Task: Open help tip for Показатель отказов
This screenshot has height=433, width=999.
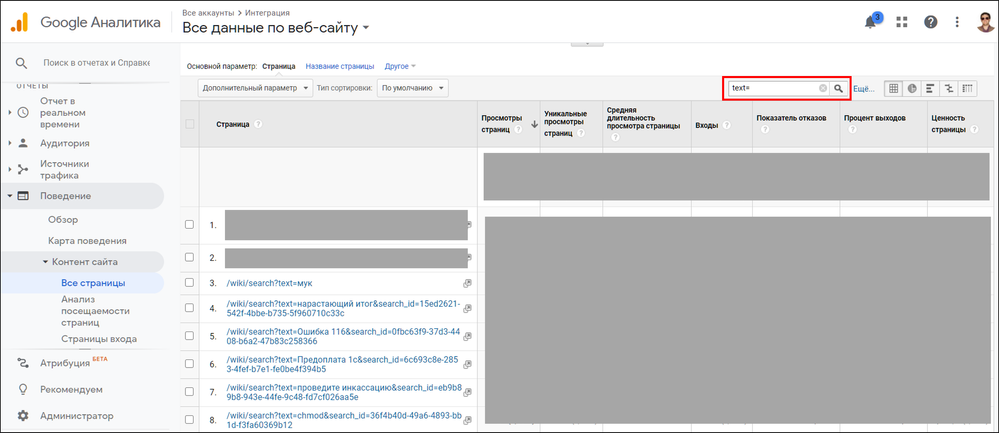Action: (x=765, y=129)
